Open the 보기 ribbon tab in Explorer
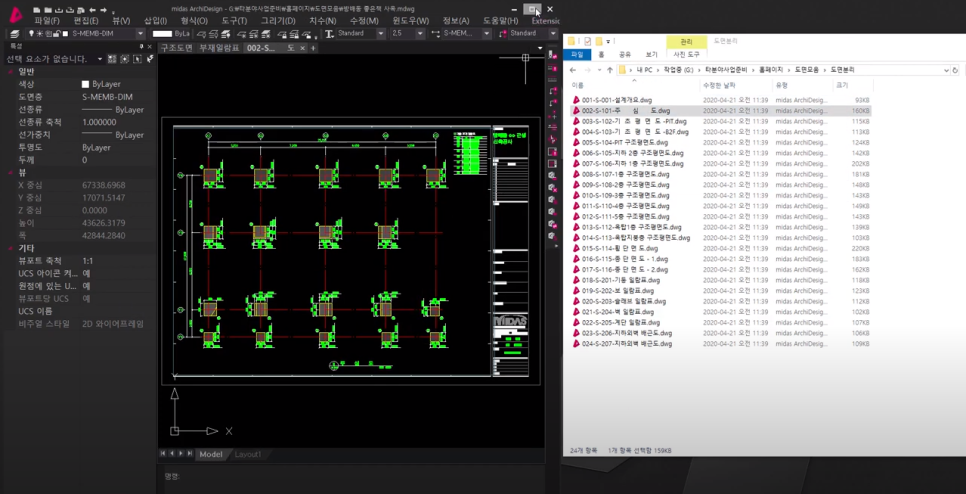The image size is (966, 494). 651,54
